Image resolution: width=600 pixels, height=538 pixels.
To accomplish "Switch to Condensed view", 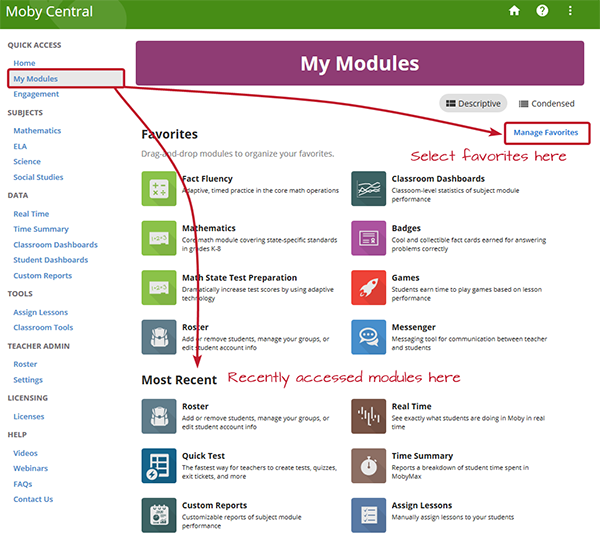I will (x=546, y=103).
